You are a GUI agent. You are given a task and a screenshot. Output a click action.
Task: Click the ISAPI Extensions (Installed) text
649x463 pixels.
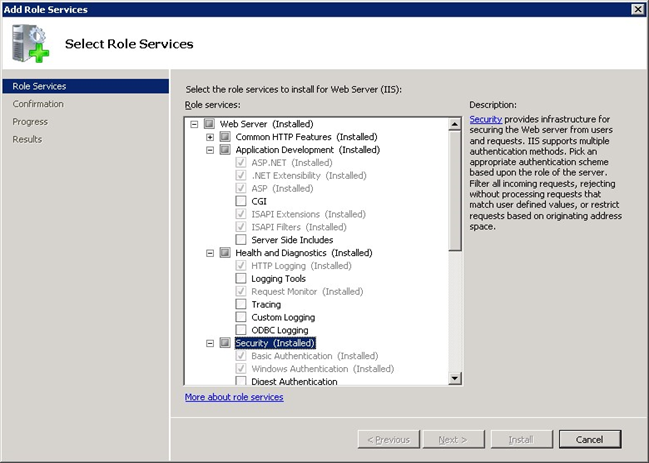(308, 214)
